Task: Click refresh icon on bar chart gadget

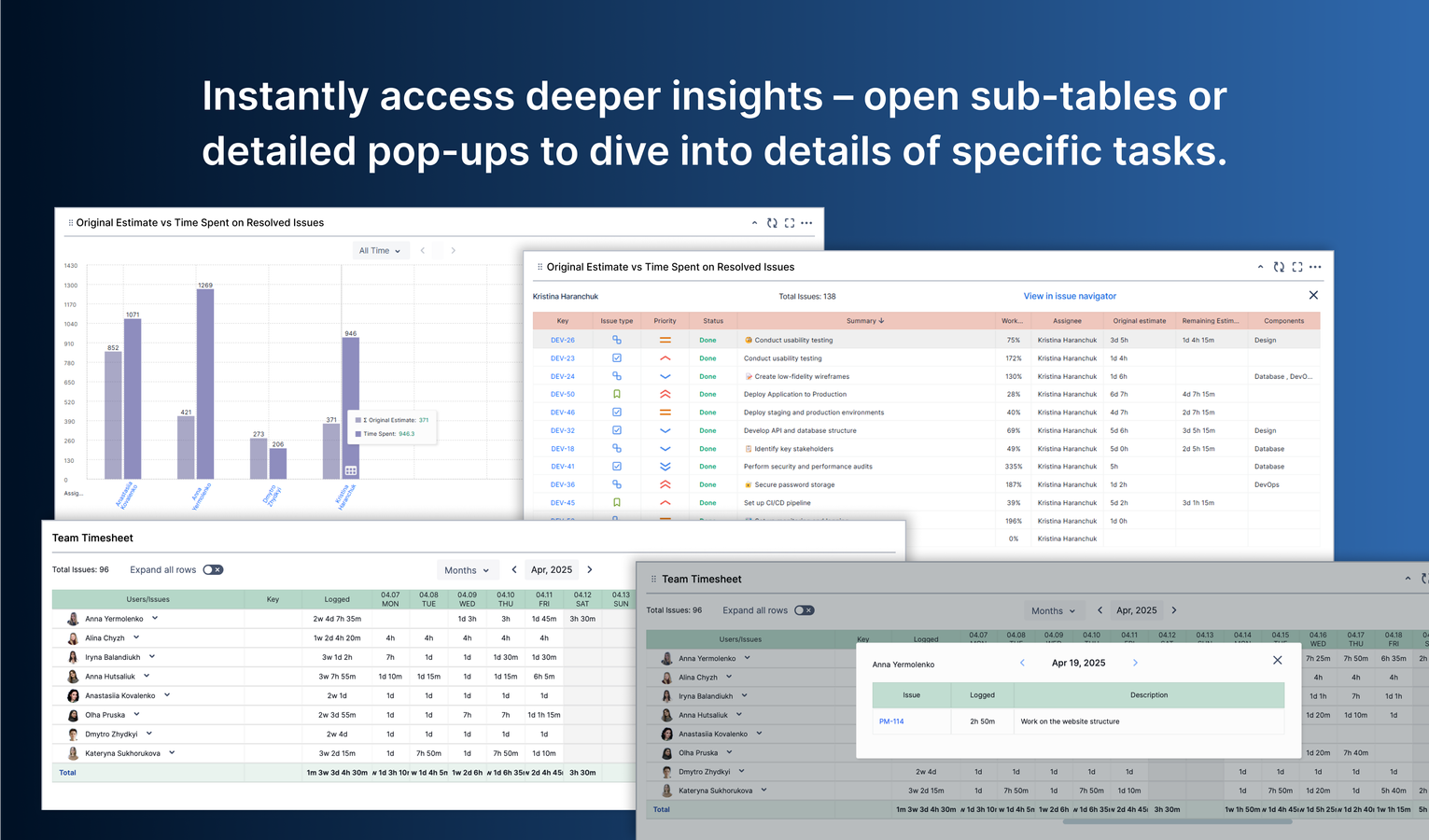Action: point(772,223)
